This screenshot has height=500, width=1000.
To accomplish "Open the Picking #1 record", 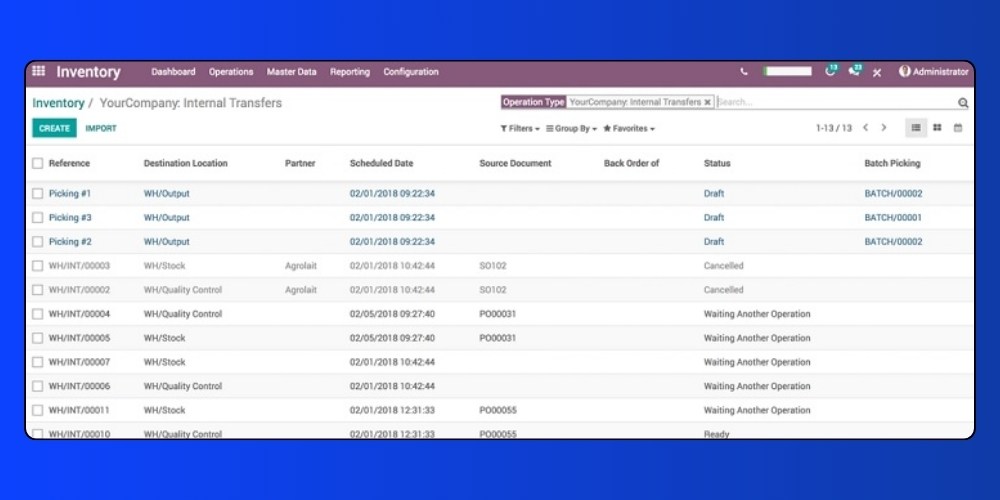I will coord(70,193).
